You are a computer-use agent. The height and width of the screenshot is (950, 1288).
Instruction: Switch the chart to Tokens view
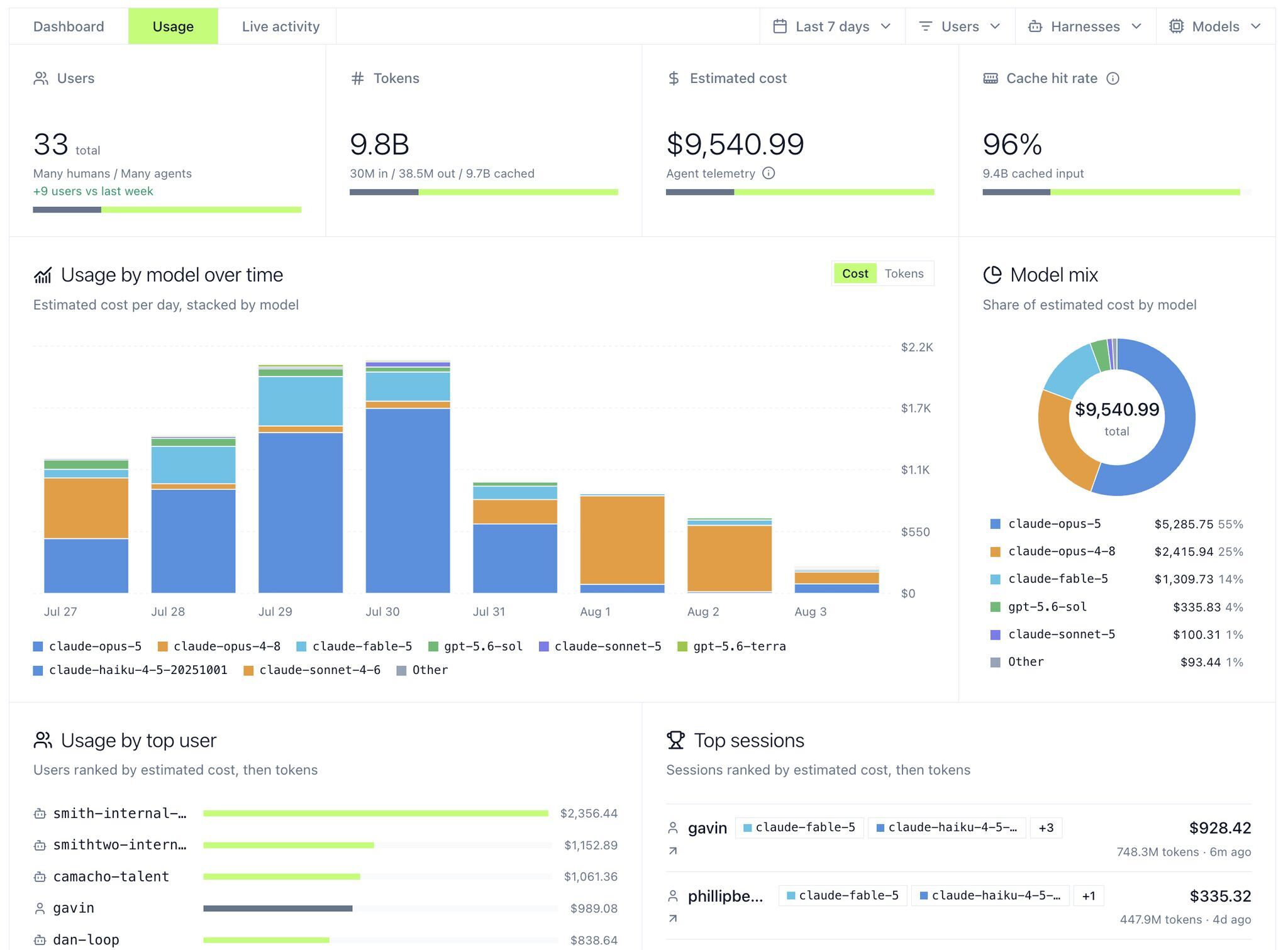point(904,273)
